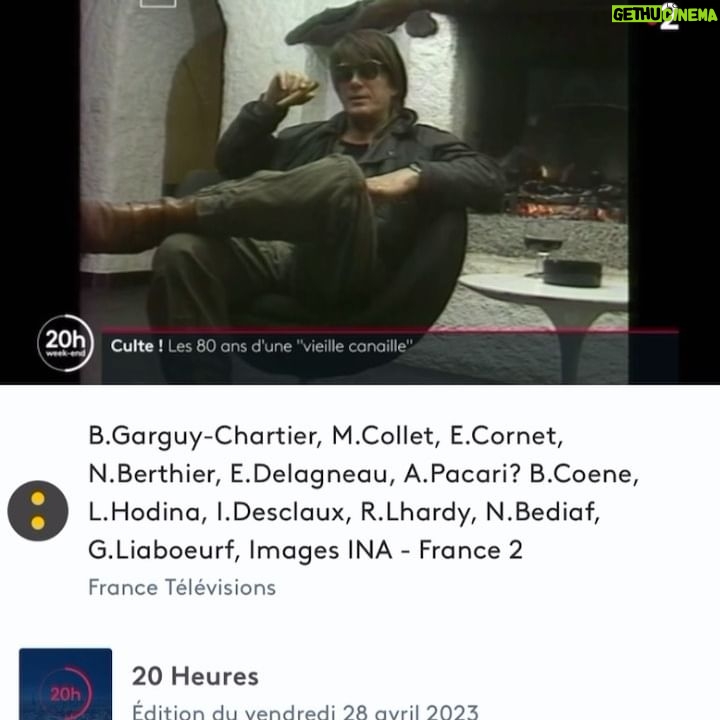The height and width of the screenshot is (720, 720).
Task: Tap "Les 80 ans d'une vieille canaille" text
Action: [290, 346]
